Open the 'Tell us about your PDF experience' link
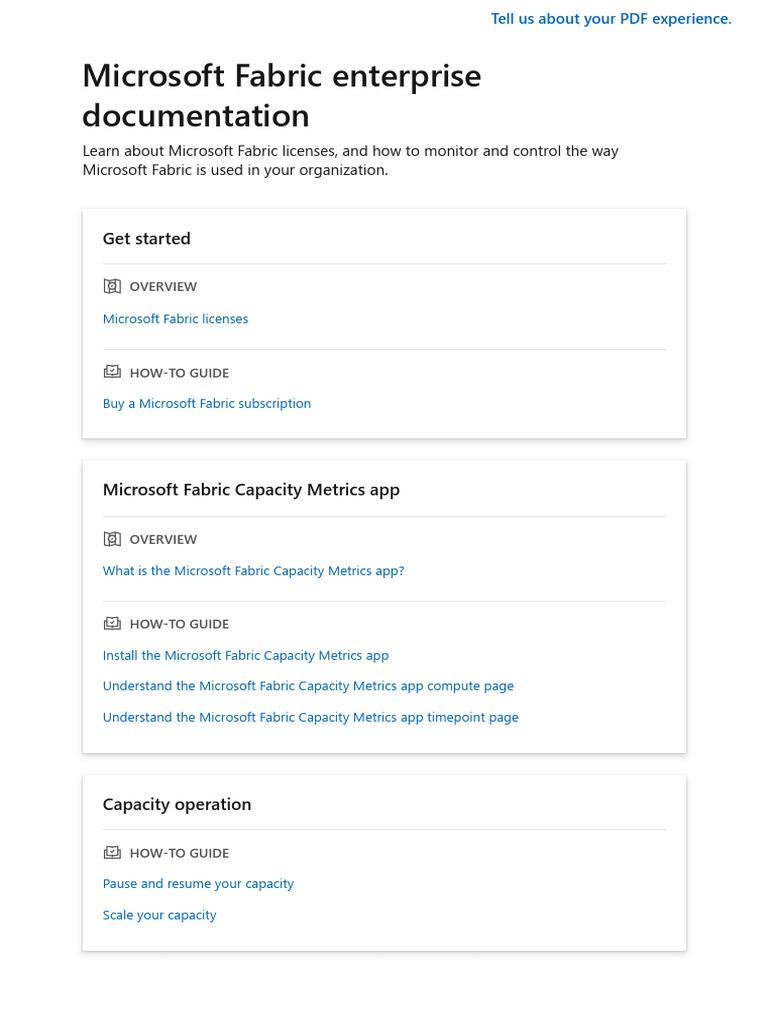This screenshot has width=768, height=1024. [611, 19]
